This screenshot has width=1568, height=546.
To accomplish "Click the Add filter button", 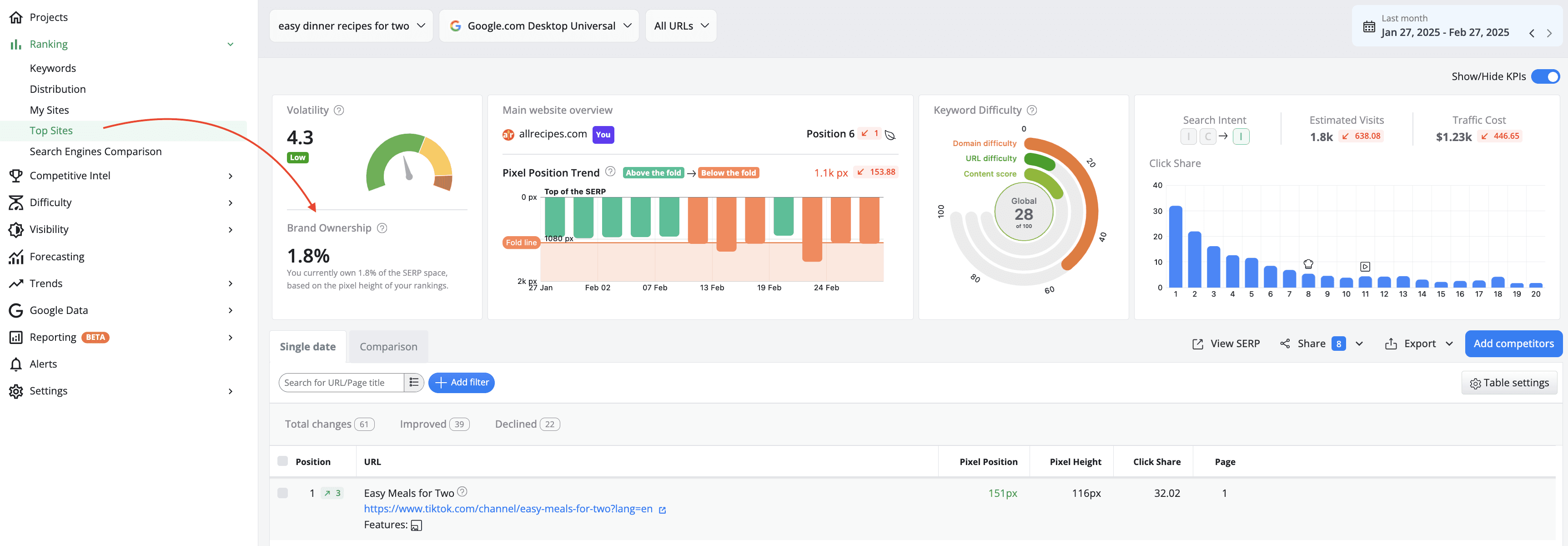I will click(462, 382).
